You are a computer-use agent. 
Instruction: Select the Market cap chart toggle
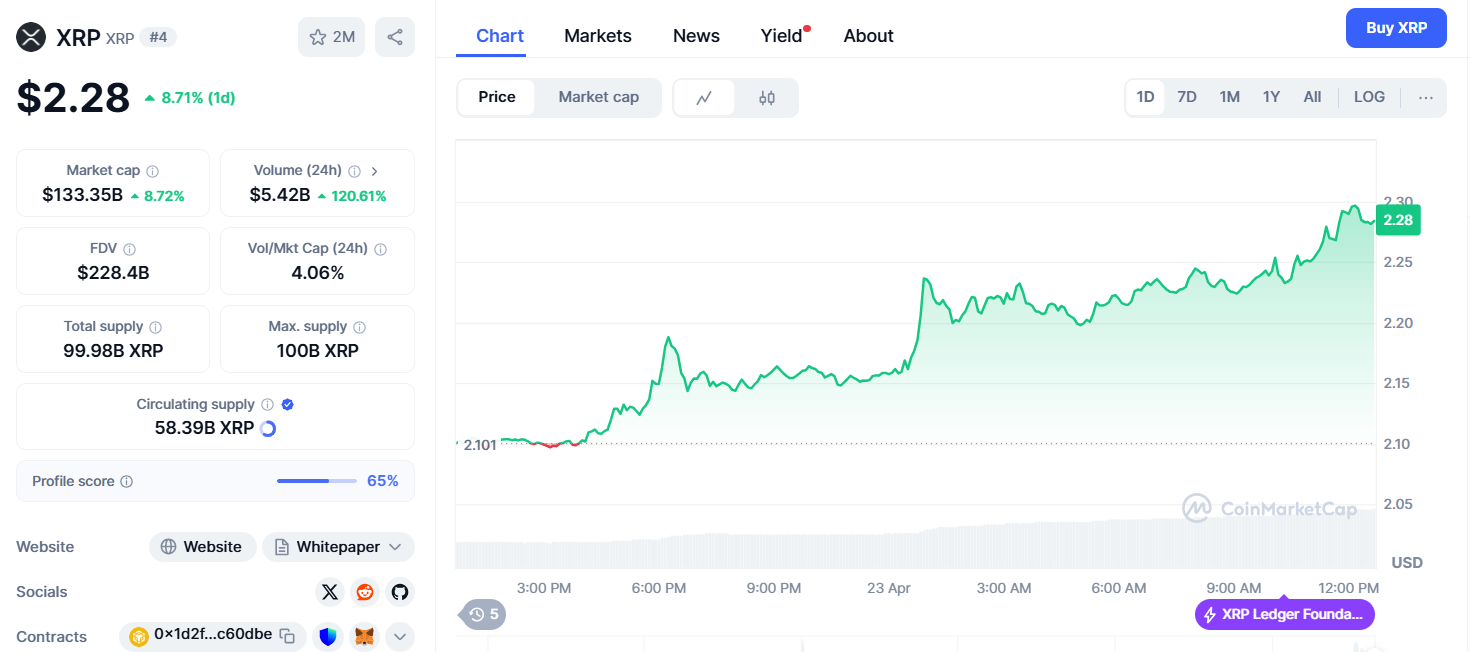[598, 98]
